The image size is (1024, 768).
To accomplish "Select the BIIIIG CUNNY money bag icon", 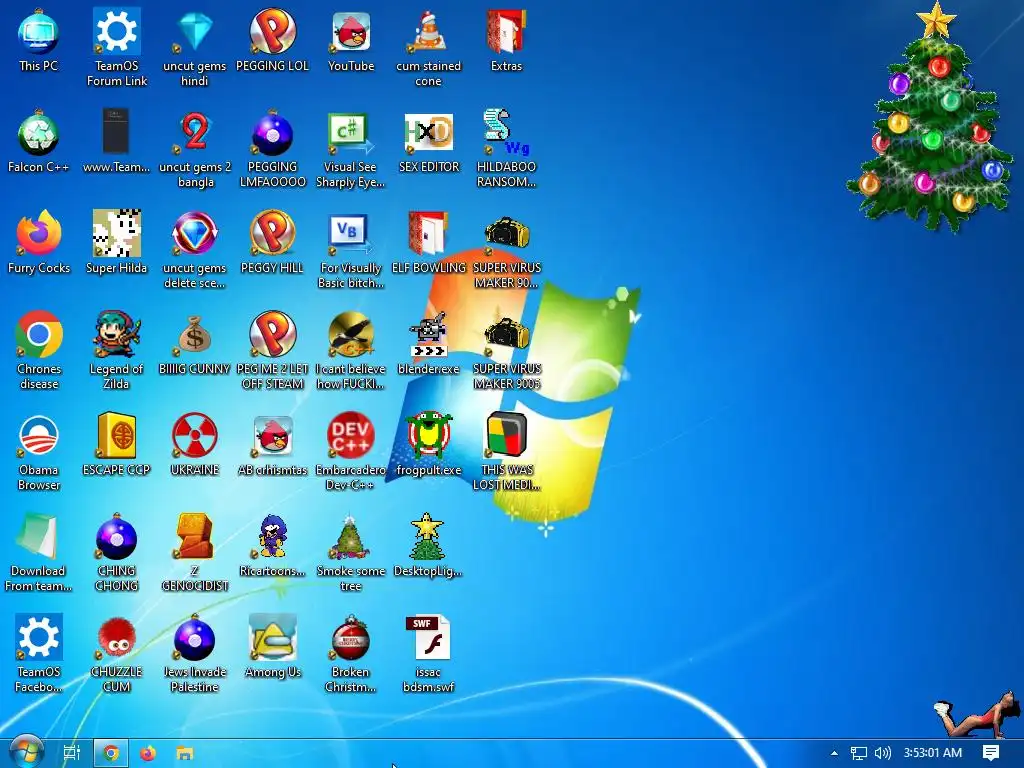I will point(195,343).
